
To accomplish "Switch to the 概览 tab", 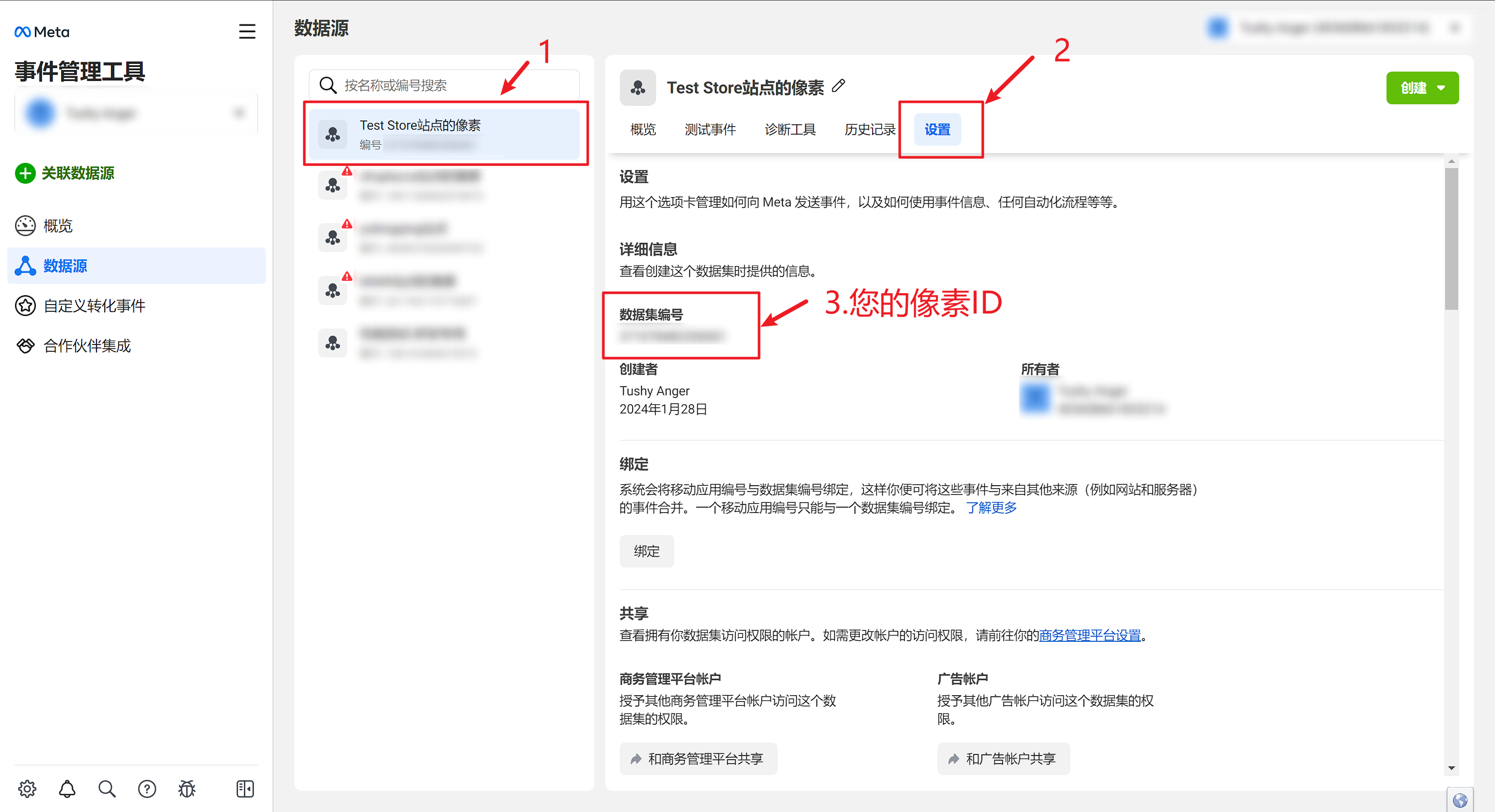I will (643, 129).
